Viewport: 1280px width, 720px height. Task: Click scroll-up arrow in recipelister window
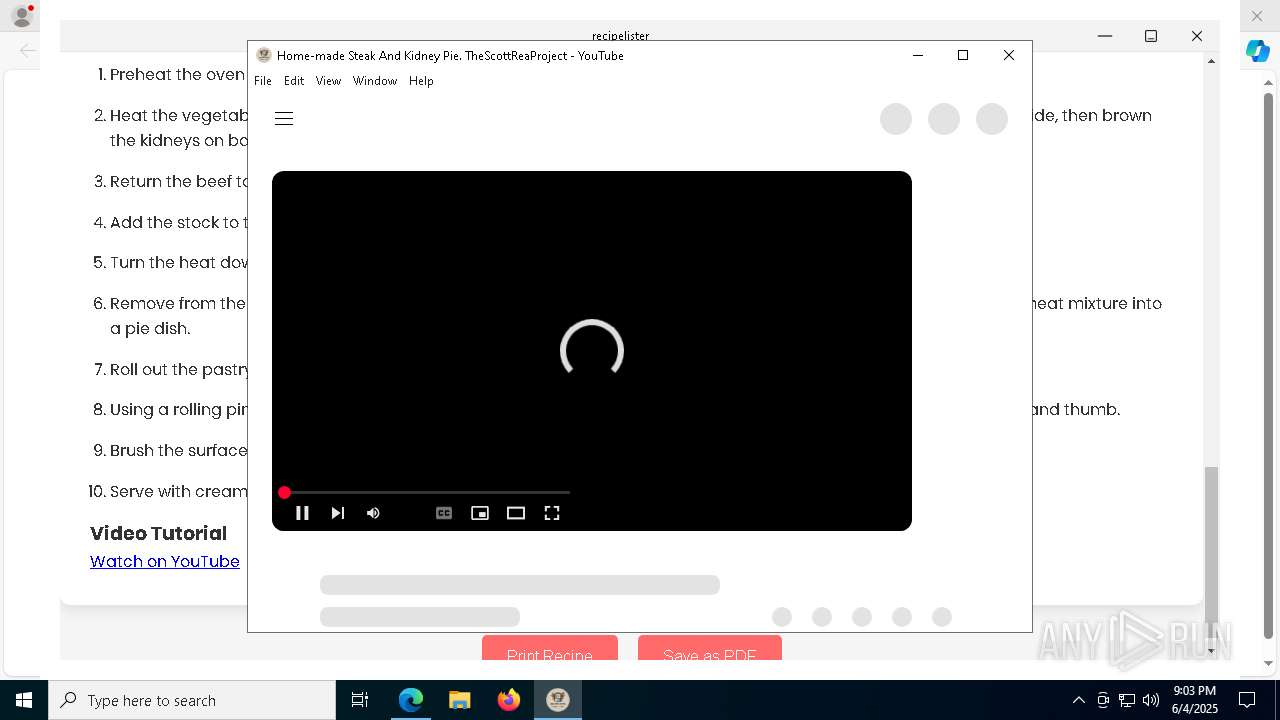[1211, 61]
